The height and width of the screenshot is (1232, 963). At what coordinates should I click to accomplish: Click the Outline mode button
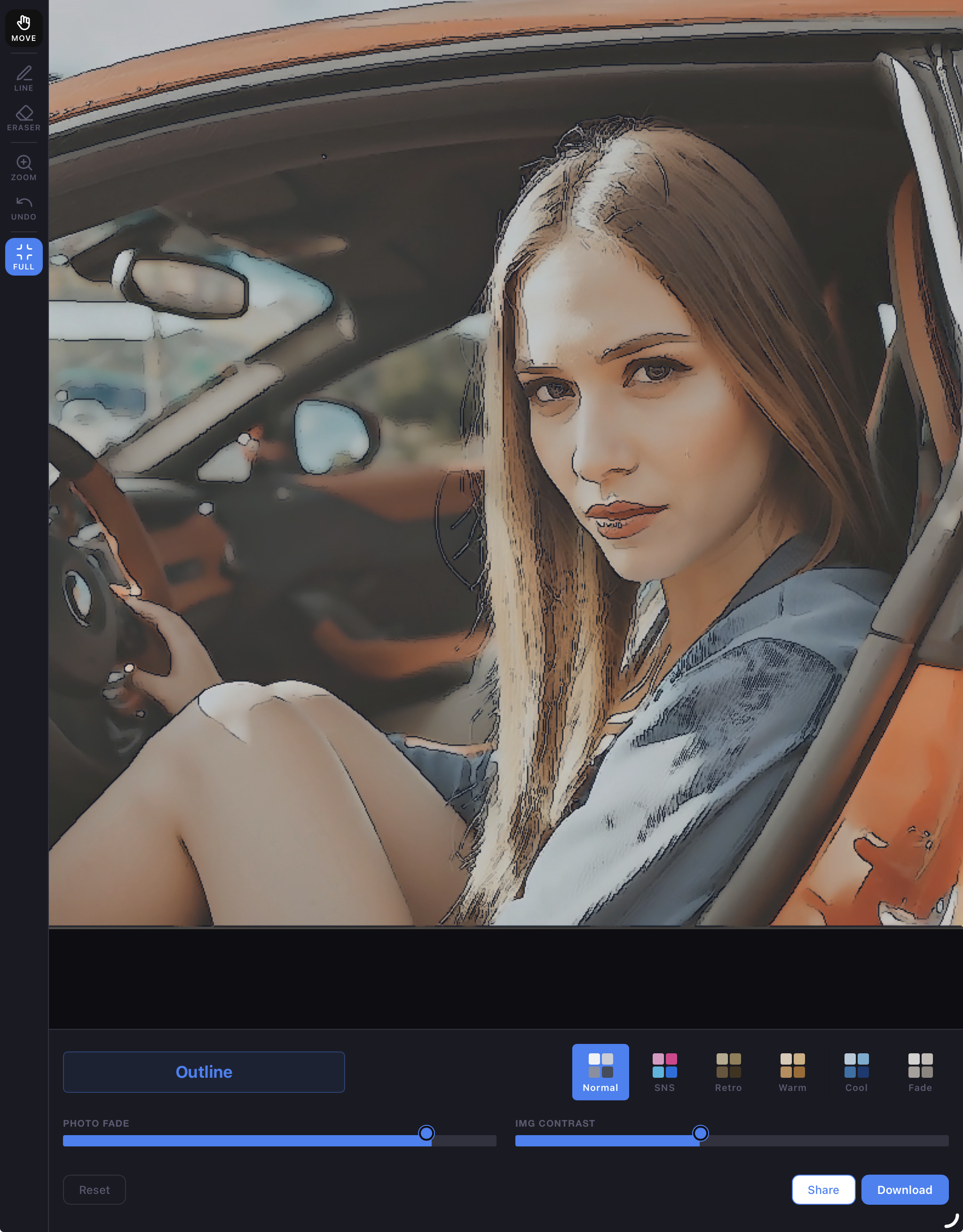(x=204, y=1072)
